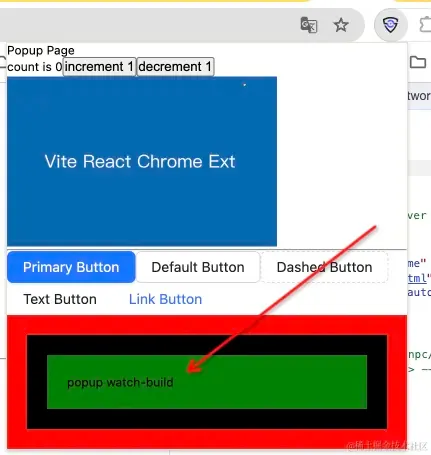Click the Default Button
The height and width of the screenshot is (455, 431).
(198, 267)
